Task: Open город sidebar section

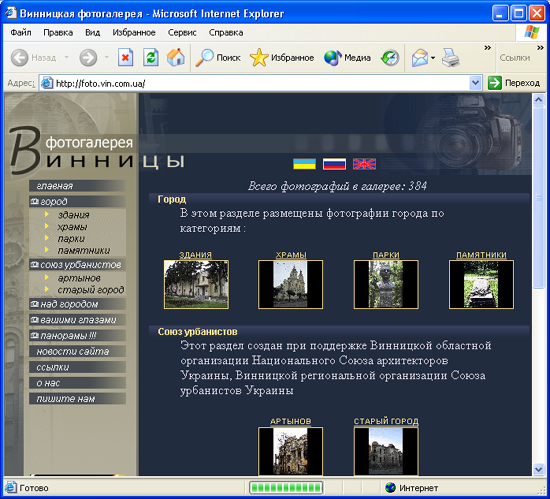Action: click(x=77, y=202)
